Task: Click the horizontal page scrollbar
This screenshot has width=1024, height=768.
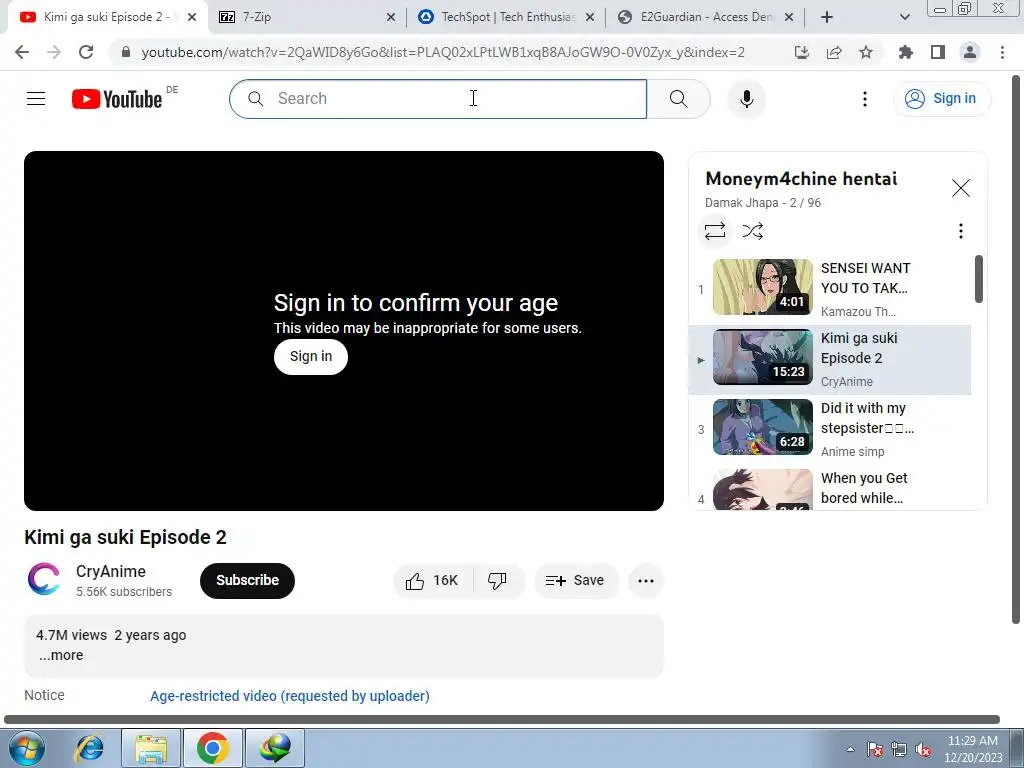Action: pyautogui.click(x=502, y=720)
